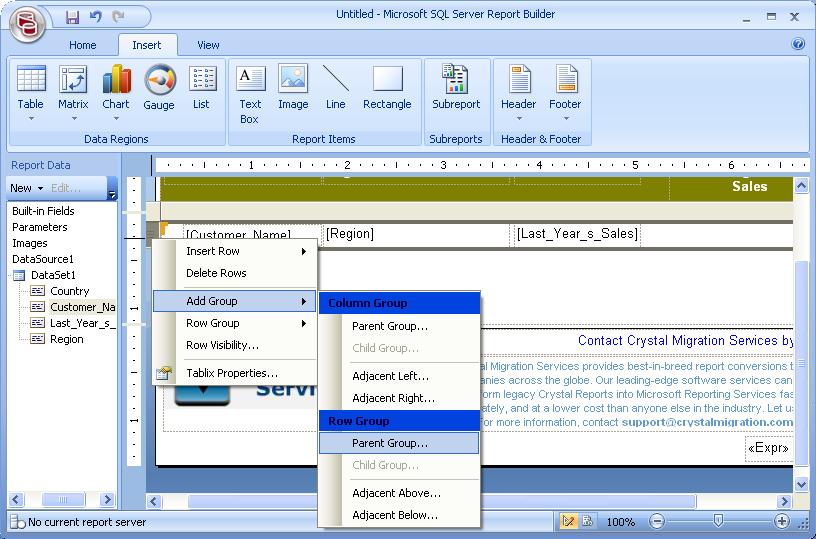Viewport: 816px width, 539px height.
Task: Open the Chart dropdown arrow
Action: pos(116,119)
